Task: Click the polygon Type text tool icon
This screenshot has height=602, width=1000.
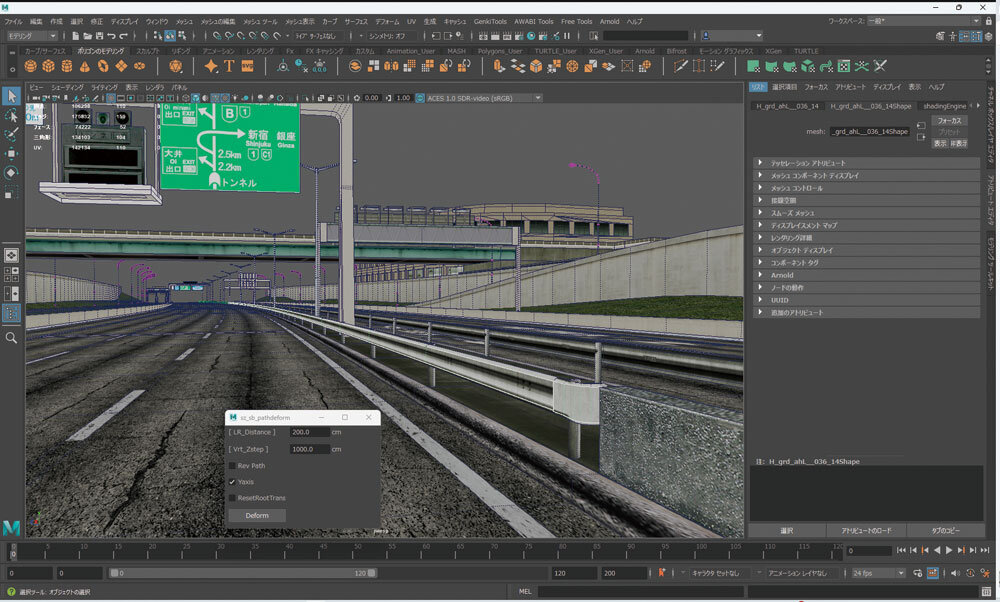Action: tap(229, 66)
